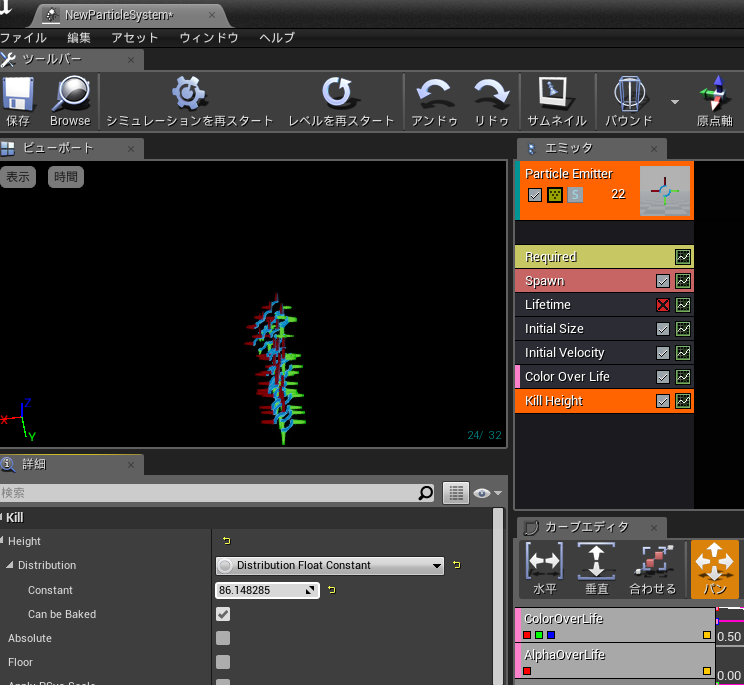
Task: Collapse the Distribution expander
Action: [x=10, y=565]
